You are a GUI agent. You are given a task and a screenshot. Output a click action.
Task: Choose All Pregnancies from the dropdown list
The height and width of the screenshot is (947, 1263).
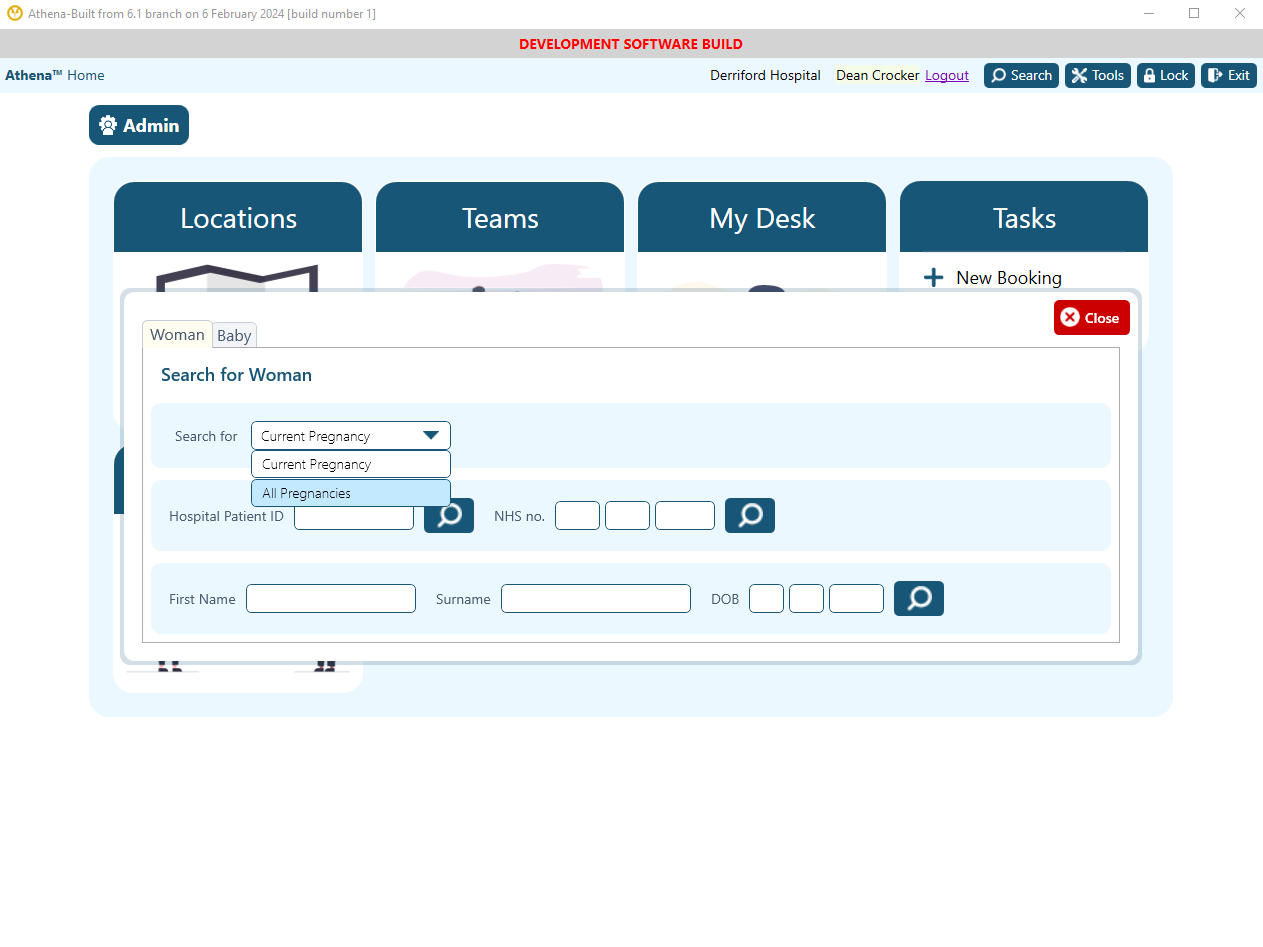351,493
